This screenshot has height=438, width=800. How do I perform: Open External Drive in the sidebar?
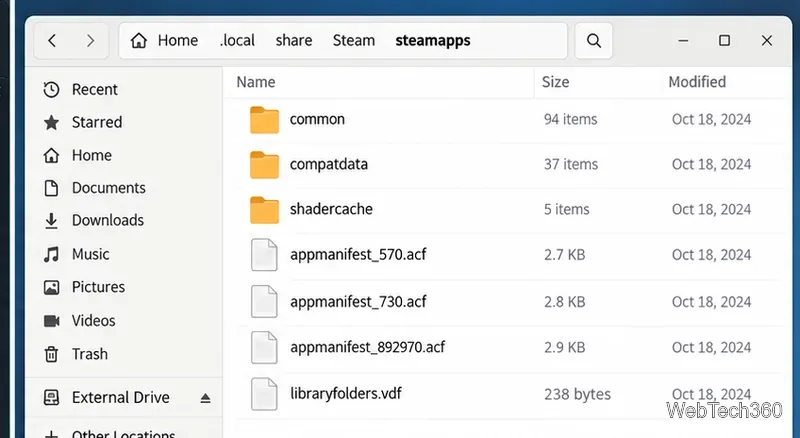(123, 397)
